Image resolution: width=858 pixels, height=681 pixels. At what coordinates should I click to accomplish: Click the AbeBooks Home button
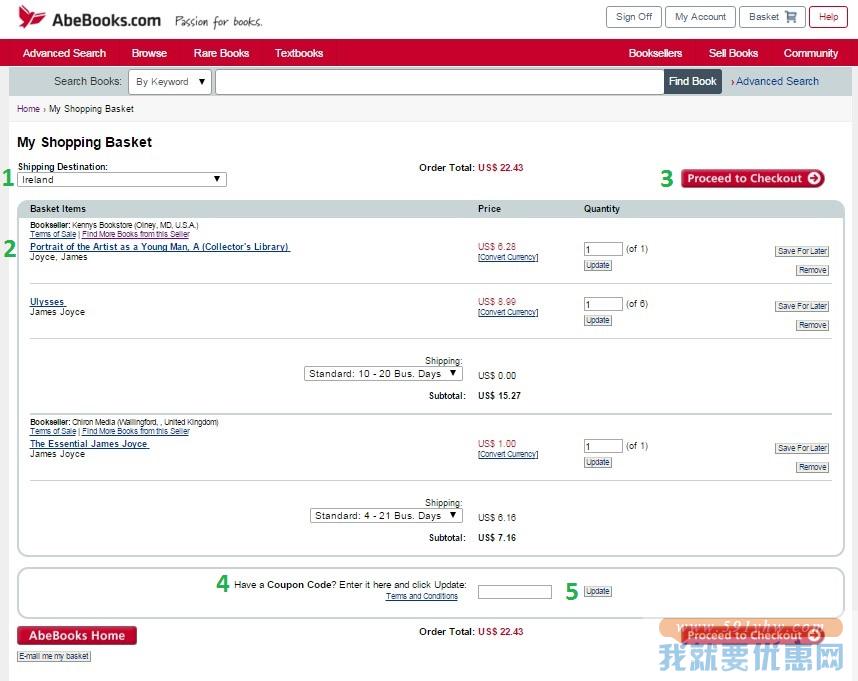77,635
